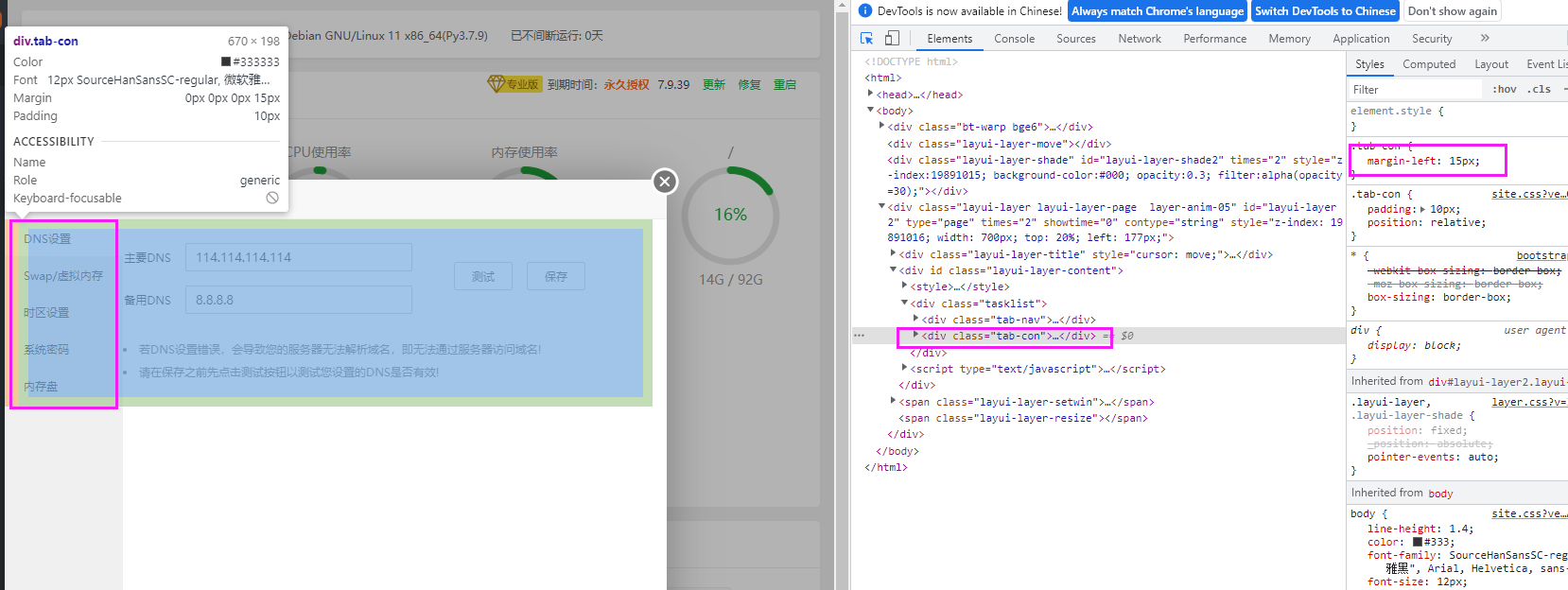The image size is (1568, 590).
Task: Dismiss banner with Don't show again
Action: click(1453, 11)
